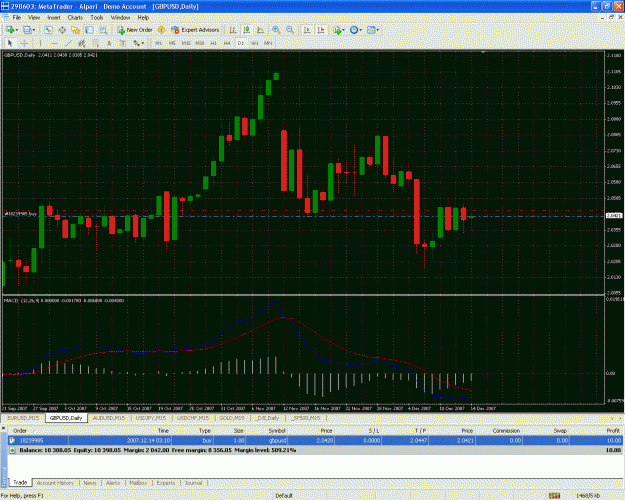This screenshot has height=500, width=625.
Task: Switch to EURUSD,M15 chart tab
Action: coord(23,418)
